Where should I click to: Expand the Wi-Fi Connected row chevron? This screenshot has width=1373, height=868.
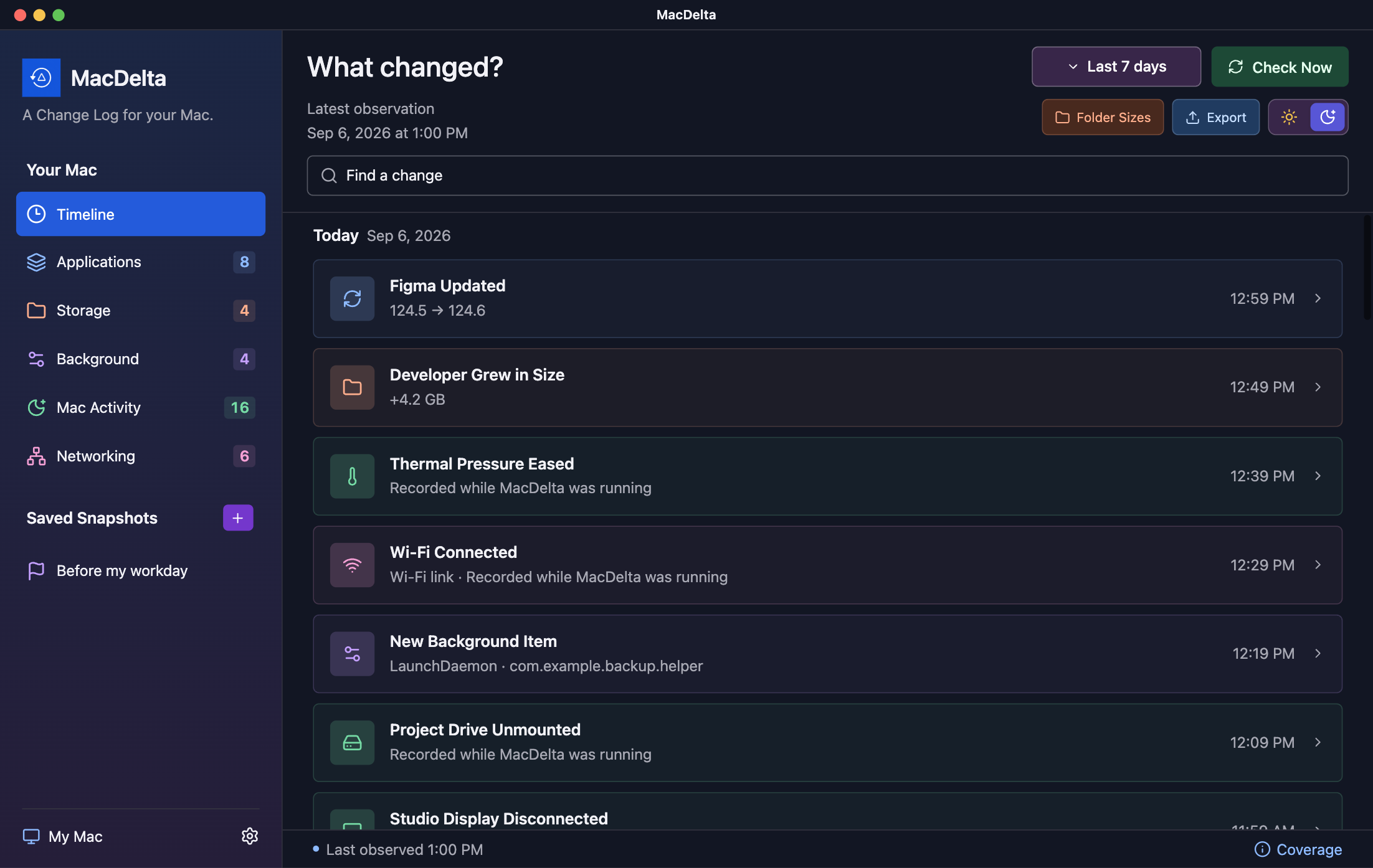1318,565
